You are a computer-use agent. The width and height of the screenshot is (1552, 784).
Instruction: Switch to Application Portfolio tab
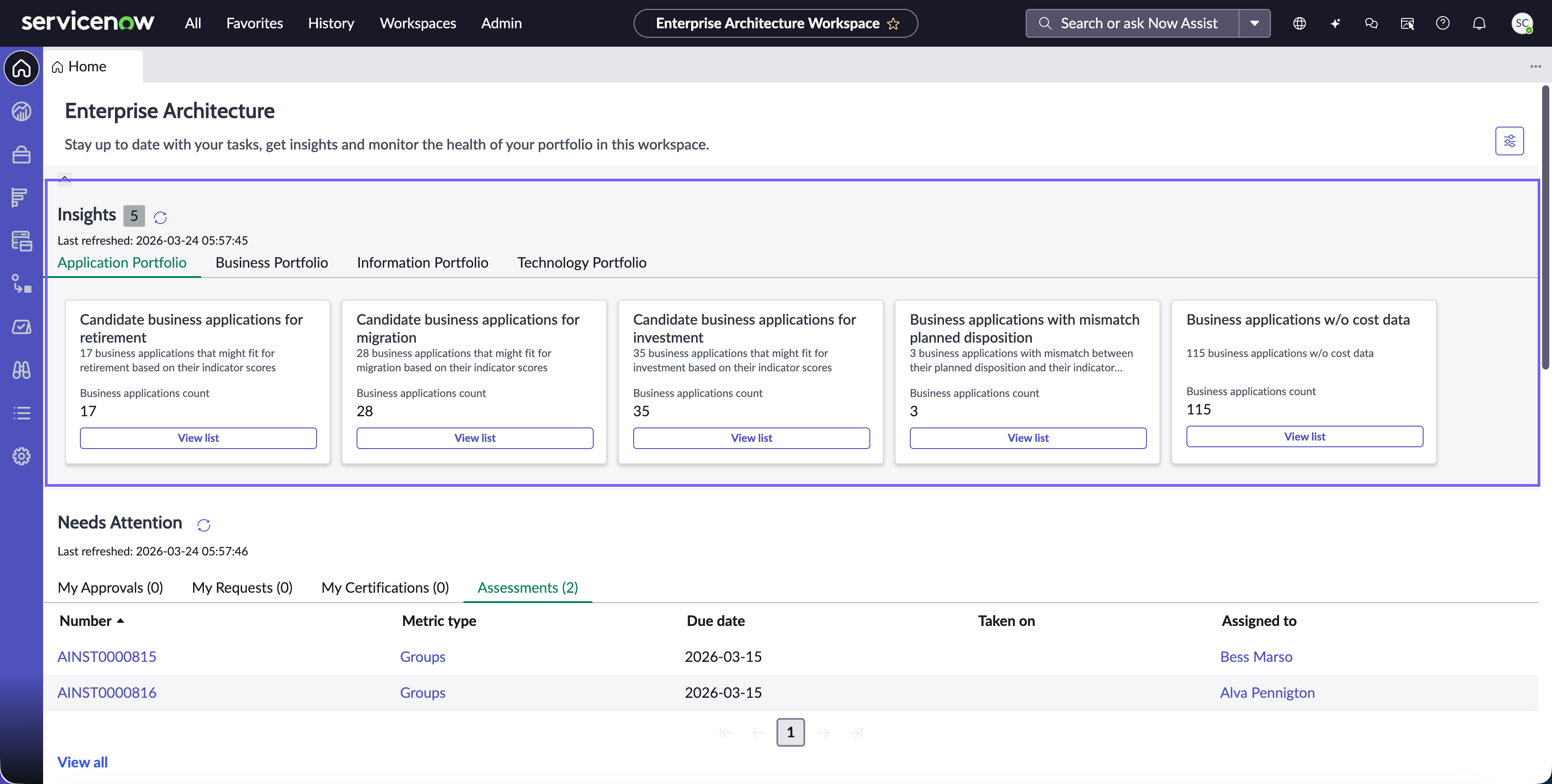click(x=122, y=263)
